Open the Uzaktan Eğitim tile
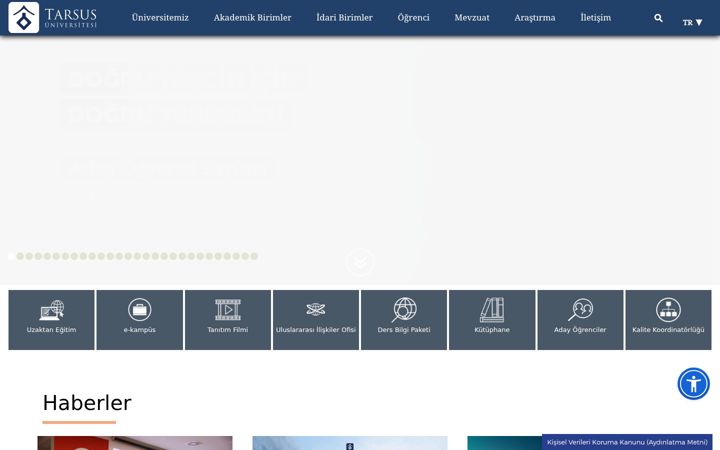This screenshot has height=450, width=720. pos(51,320)
